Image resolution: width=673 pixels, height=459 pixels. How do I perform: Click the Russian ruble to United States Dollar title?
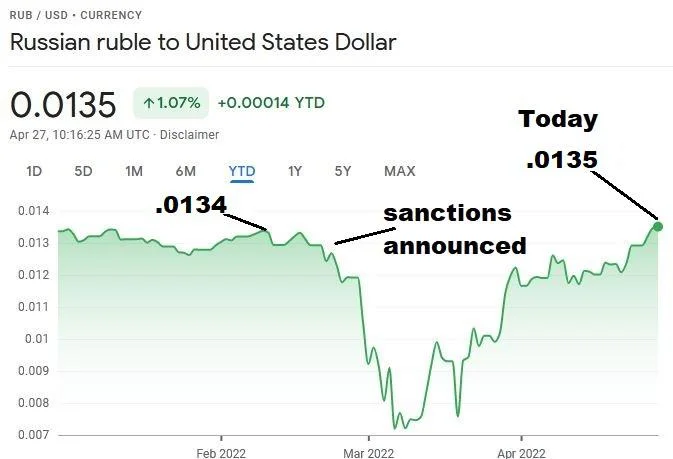point(203,43)
